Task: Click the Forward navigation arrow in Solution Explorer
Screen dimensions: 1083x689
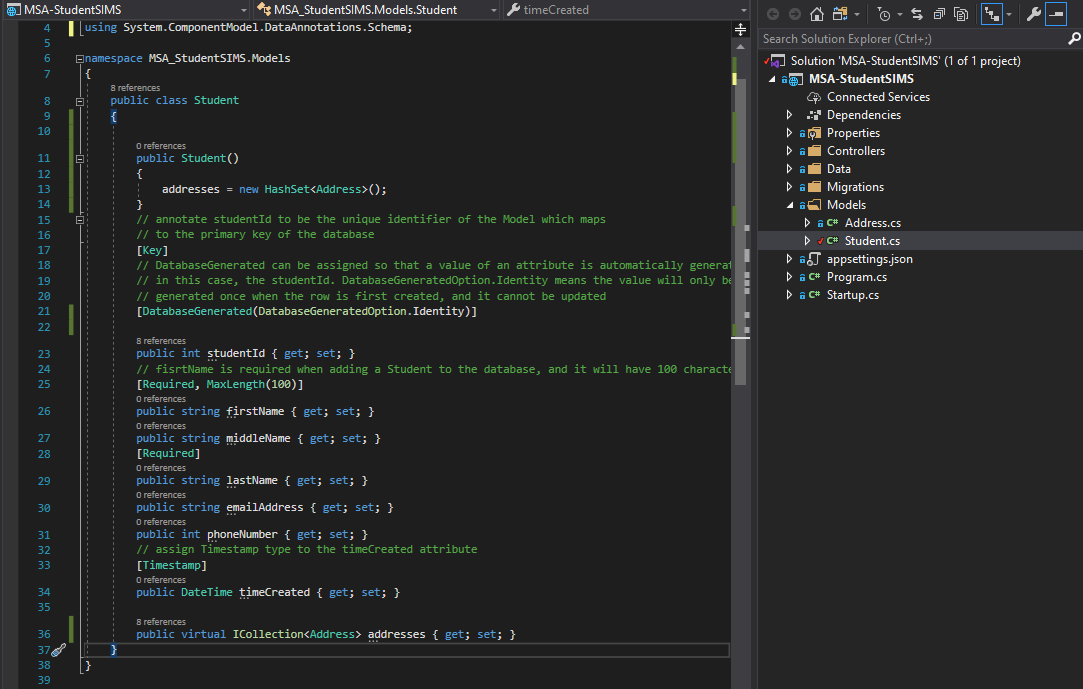Action: click(x=795, y=14)
